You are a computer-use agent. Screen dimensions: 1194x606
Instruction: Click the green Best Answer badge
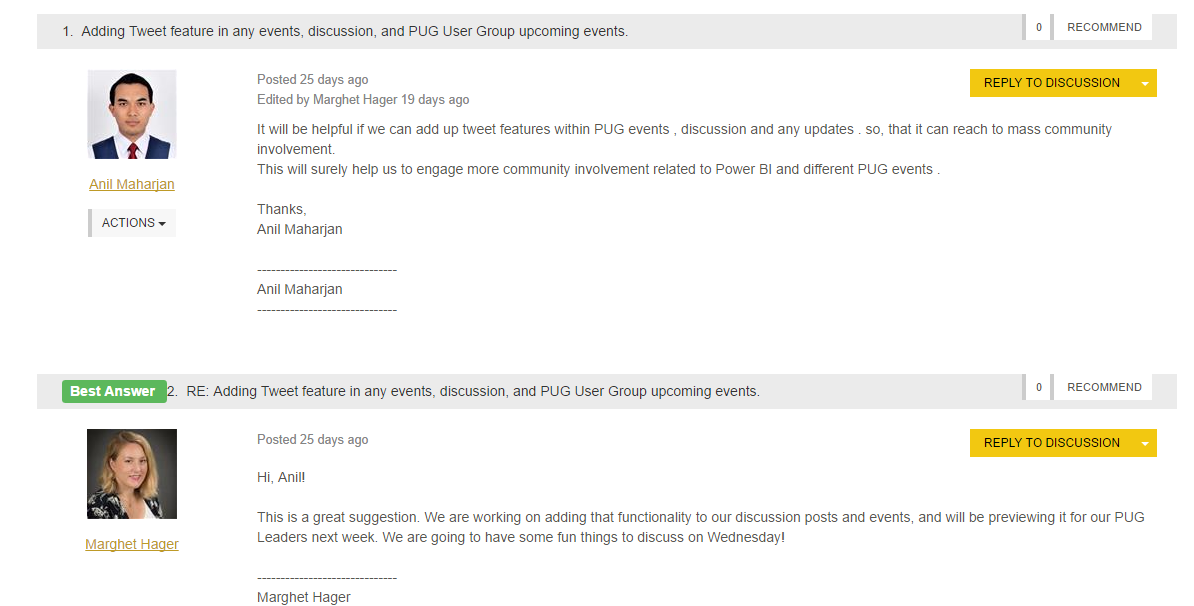point(114,391)
